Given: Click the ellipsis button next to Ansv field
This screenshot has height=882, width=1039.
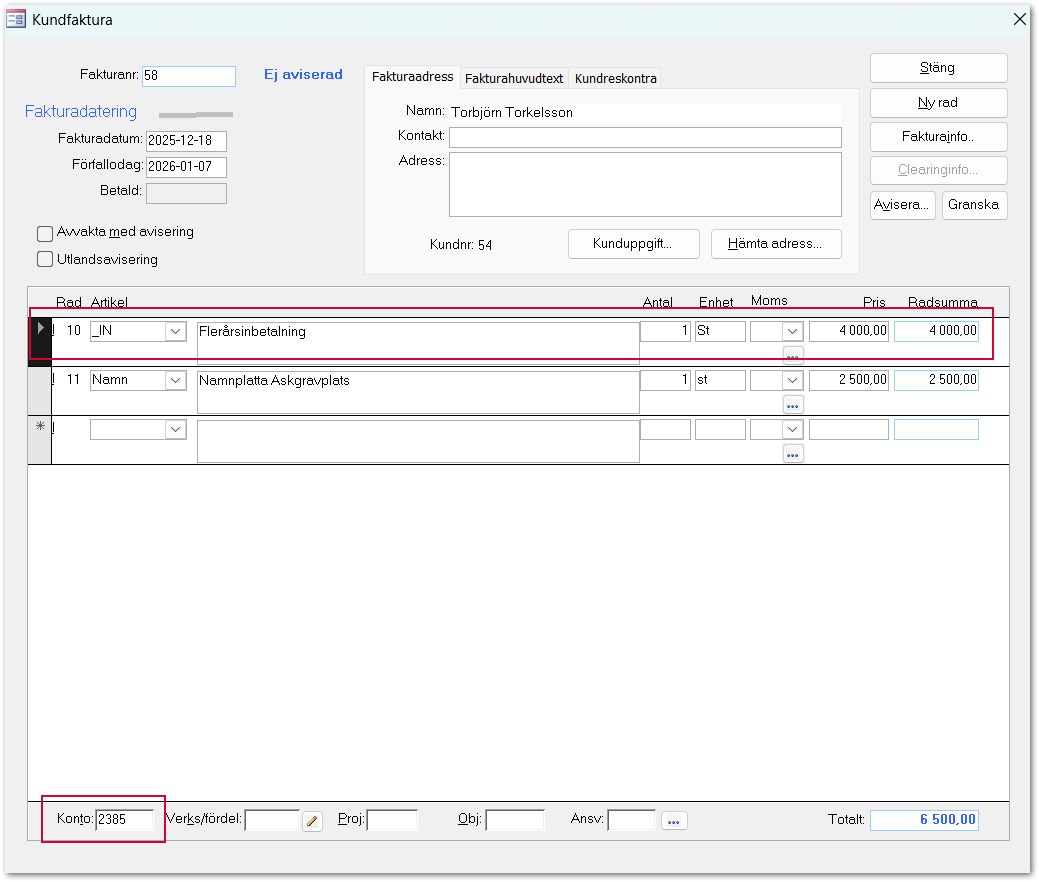Looking at the screenshot, I should (674, 821).
